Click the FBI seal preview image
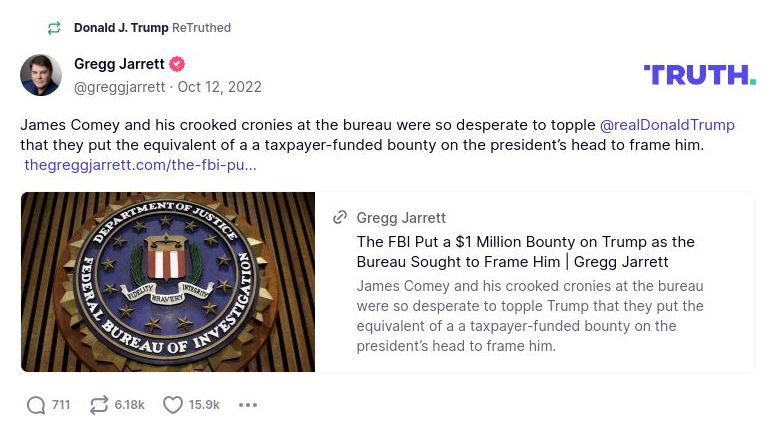The height and width of the screenshot is (436, 777). coord(168,282)
